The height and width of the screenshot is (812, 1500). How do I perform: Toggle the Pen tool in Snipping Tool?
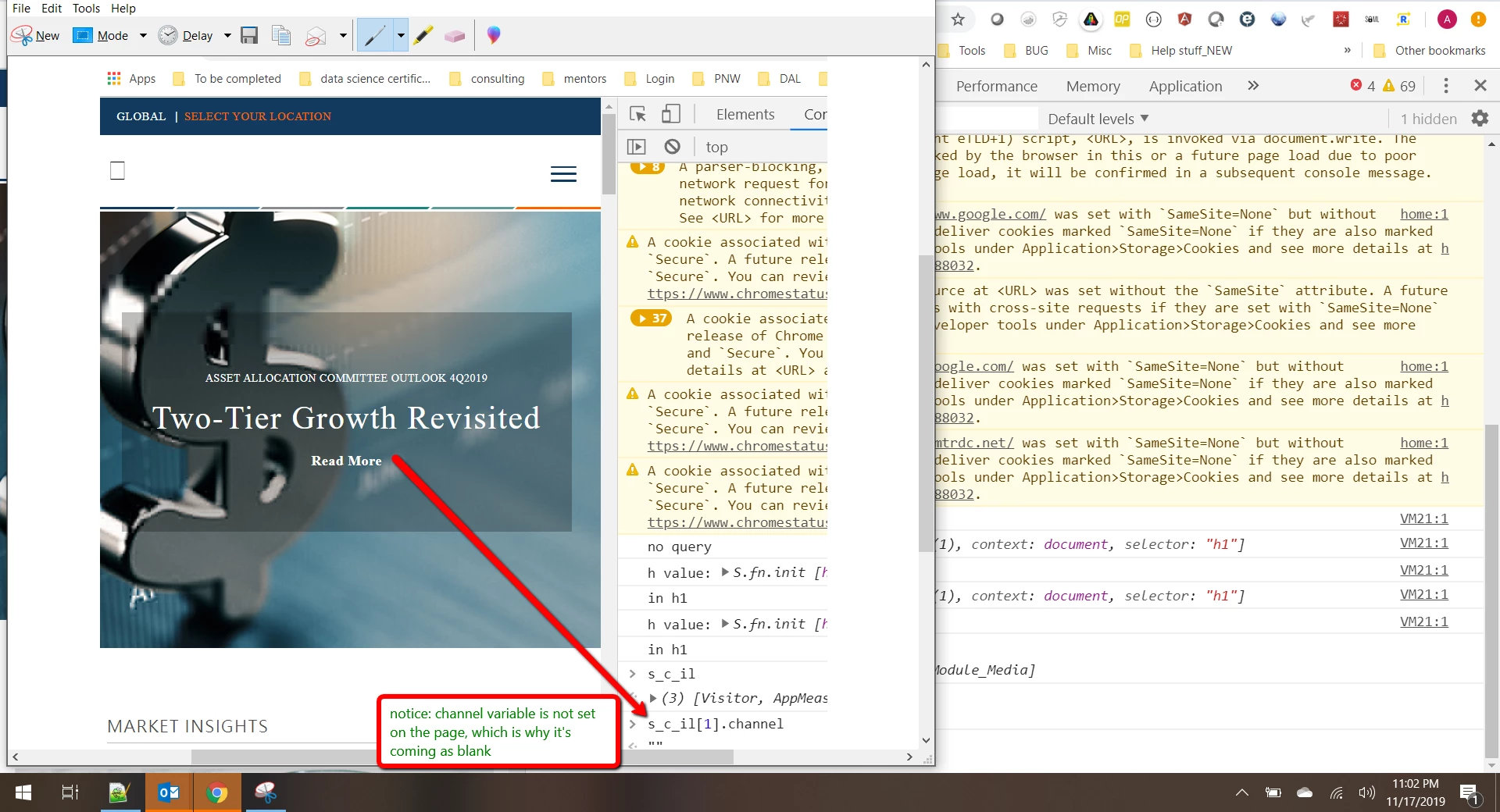[x=375, y=36]
